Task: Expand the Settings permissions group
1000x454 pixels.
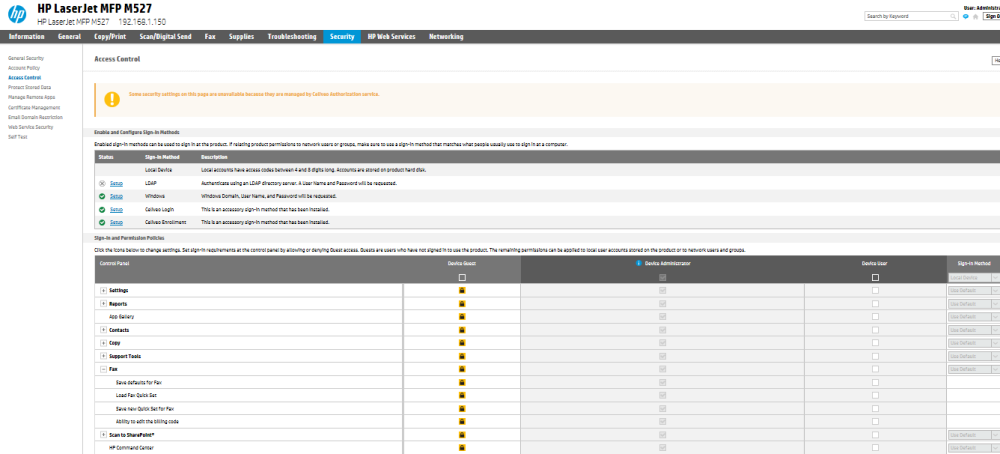Action: (103, 290)
